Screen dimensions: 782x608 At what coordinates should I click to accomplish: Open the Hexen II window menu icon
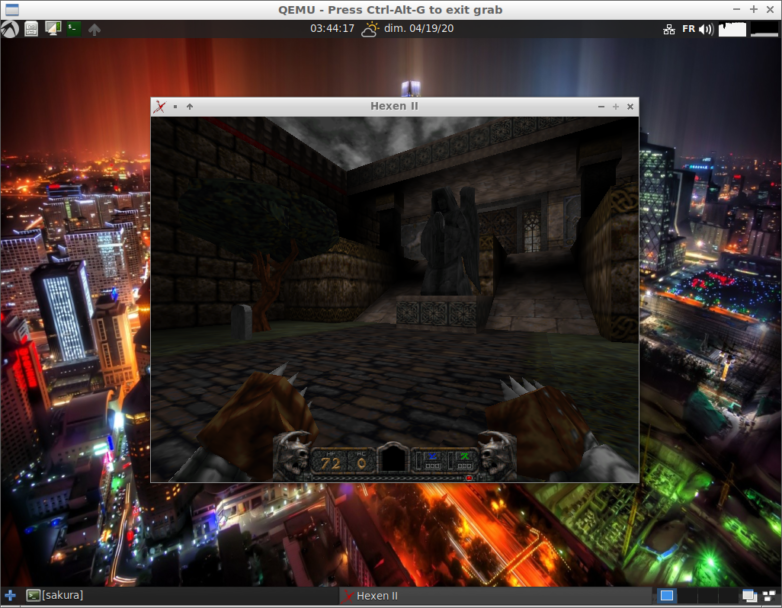coord(159,107)
